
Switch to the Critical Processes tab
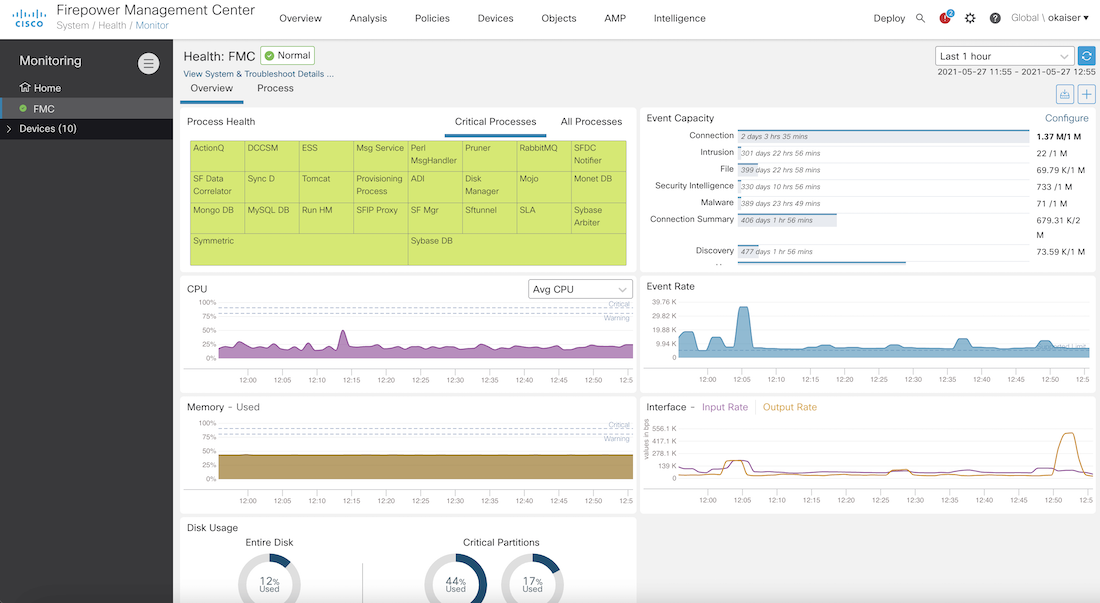coord(495,122)
